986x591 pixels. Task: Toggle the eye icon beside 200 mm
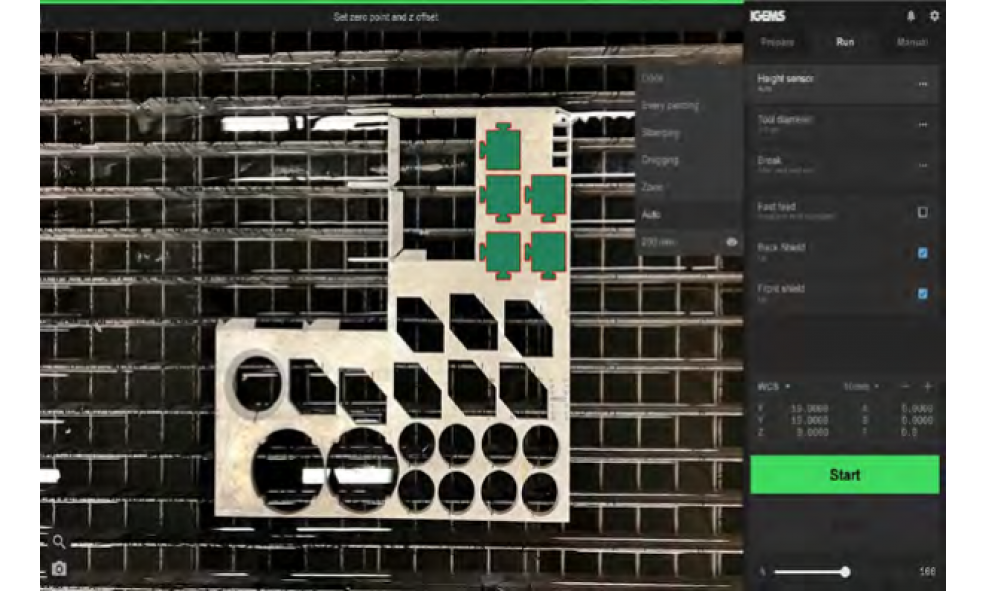pos(731,242)
